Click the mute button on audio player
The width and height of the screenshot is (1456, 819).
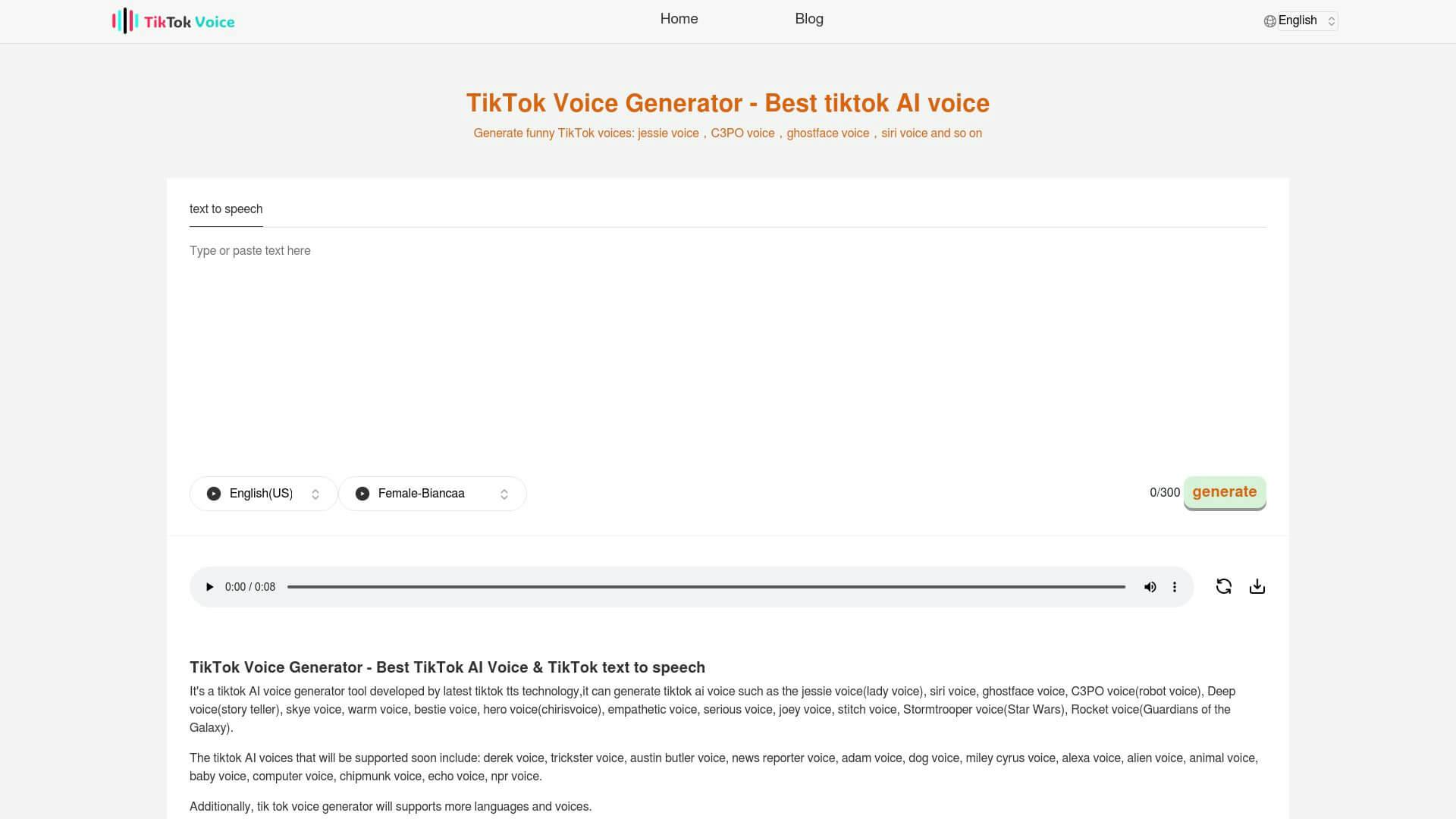coord(1150,586)
